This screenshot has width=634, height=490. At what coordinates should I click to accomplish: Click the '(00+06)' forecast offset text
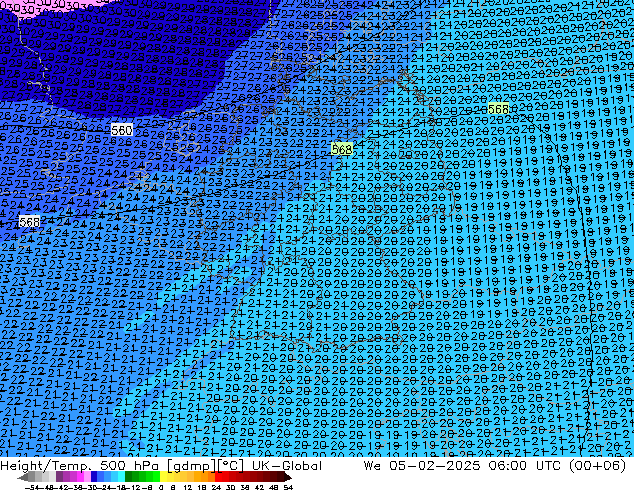[x=598, y=466]
